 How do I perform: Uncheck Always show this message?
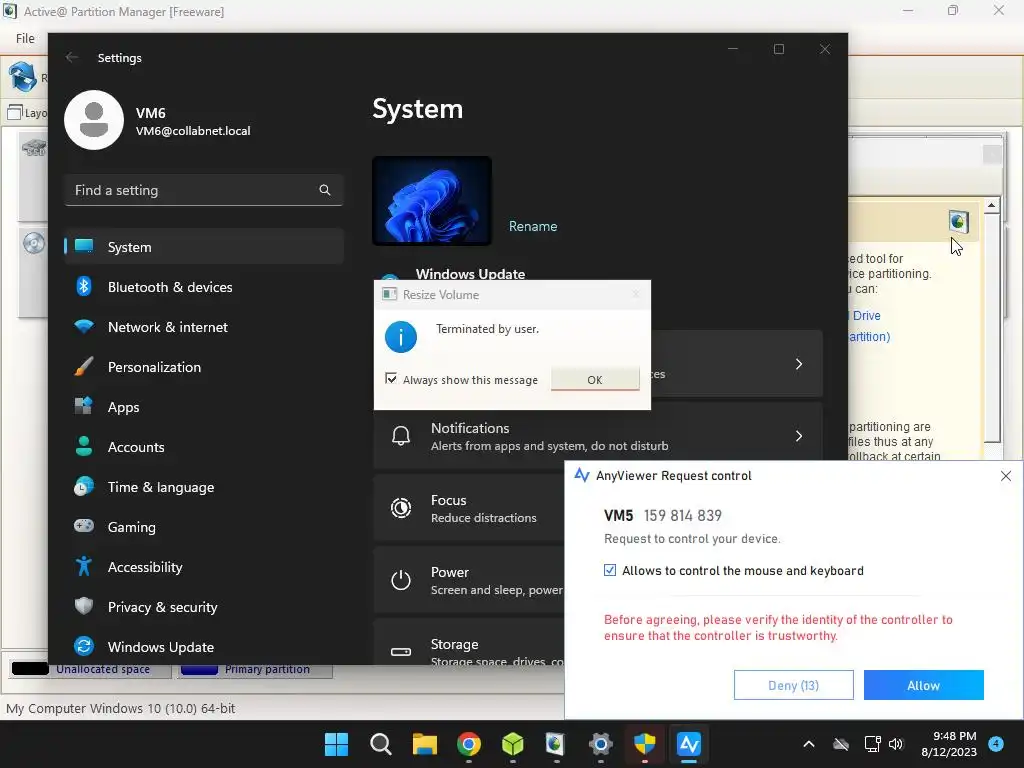point(391,379)
